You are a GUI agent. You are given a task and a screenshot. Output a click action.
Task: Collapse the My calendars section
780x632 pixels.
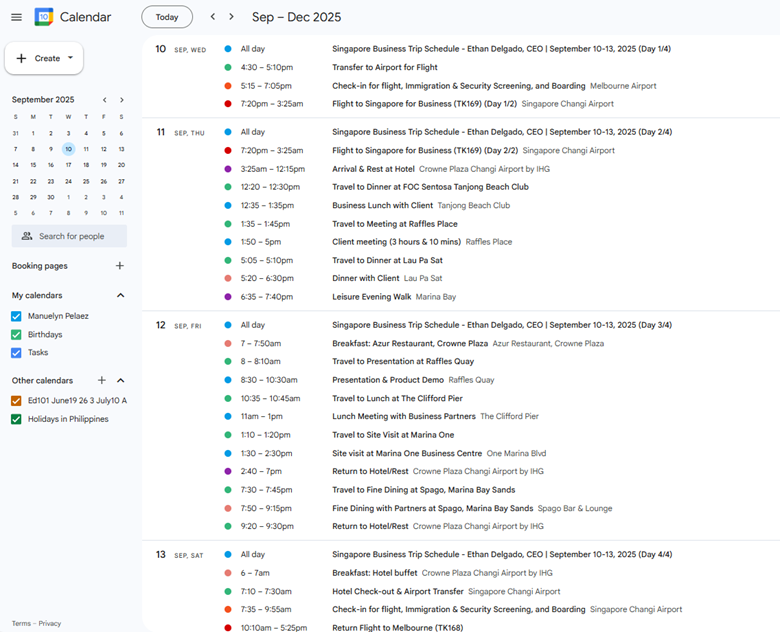coord(121,296)
